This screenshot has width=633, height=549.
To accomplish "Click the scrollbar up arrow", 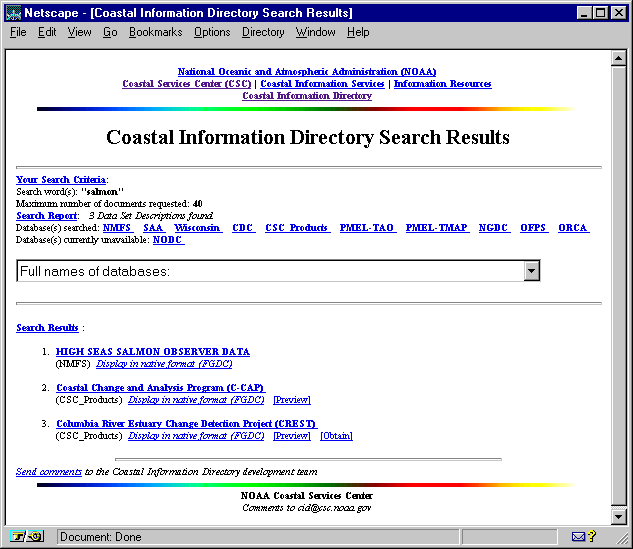I will [x=618, y=59].
